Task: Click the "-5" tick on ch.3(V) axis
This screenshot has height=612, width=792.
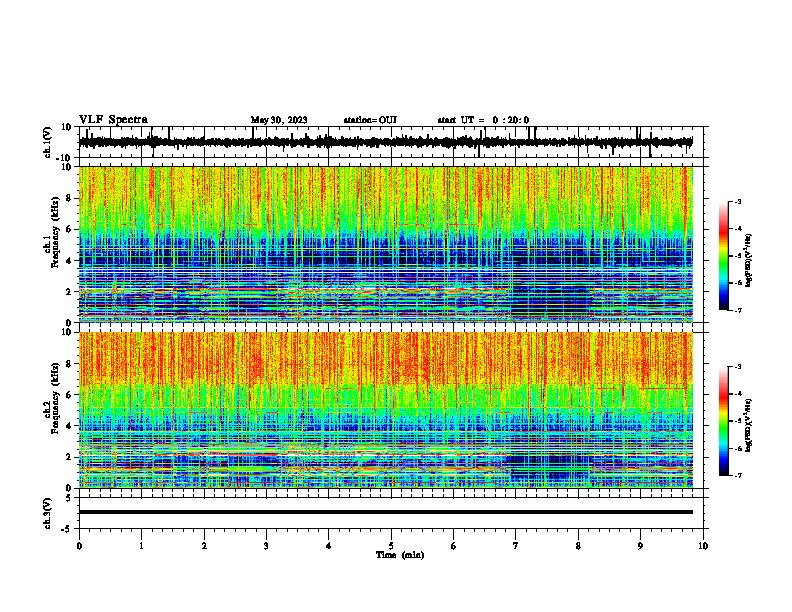Action: point(68,529)
